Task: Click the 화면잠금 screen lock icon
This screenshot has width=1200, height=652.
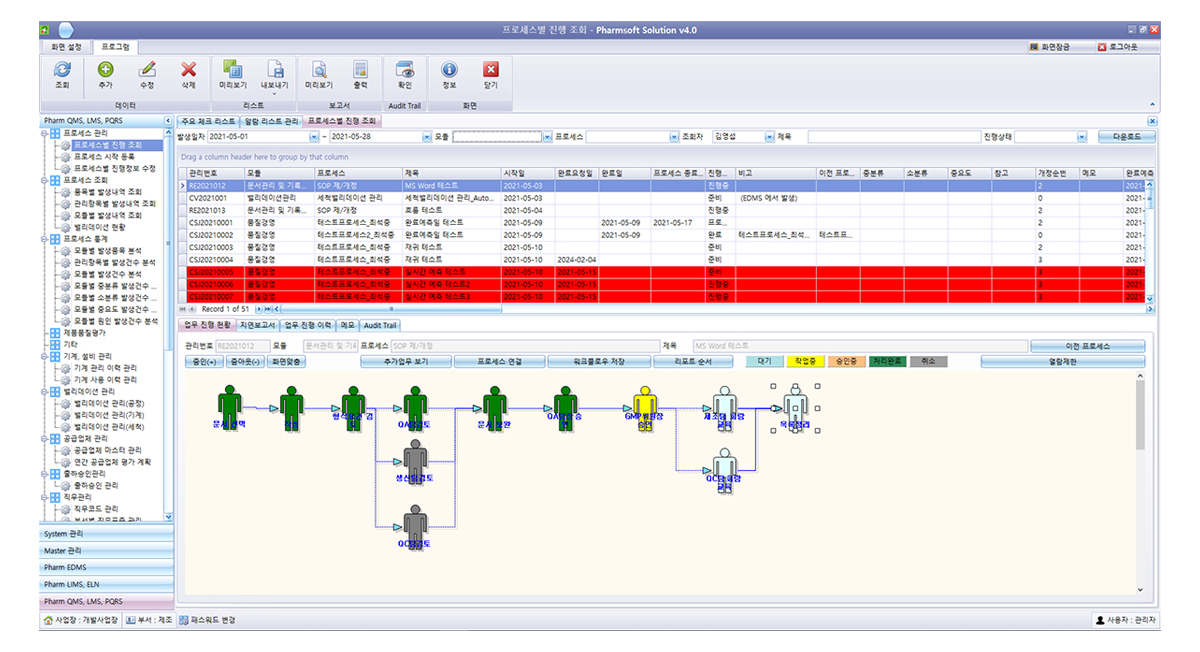Action: (1035, 47)
